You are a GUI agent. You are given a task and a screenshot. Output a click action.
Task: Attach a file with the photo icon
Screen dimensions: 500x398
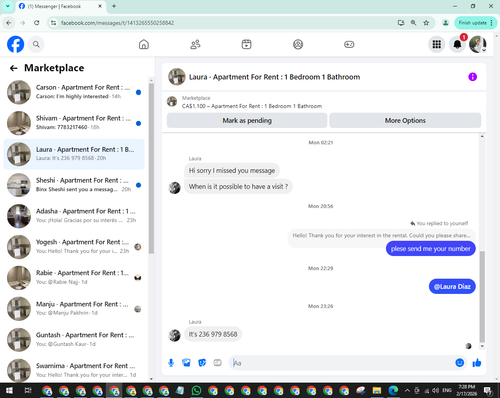point(186,363)
